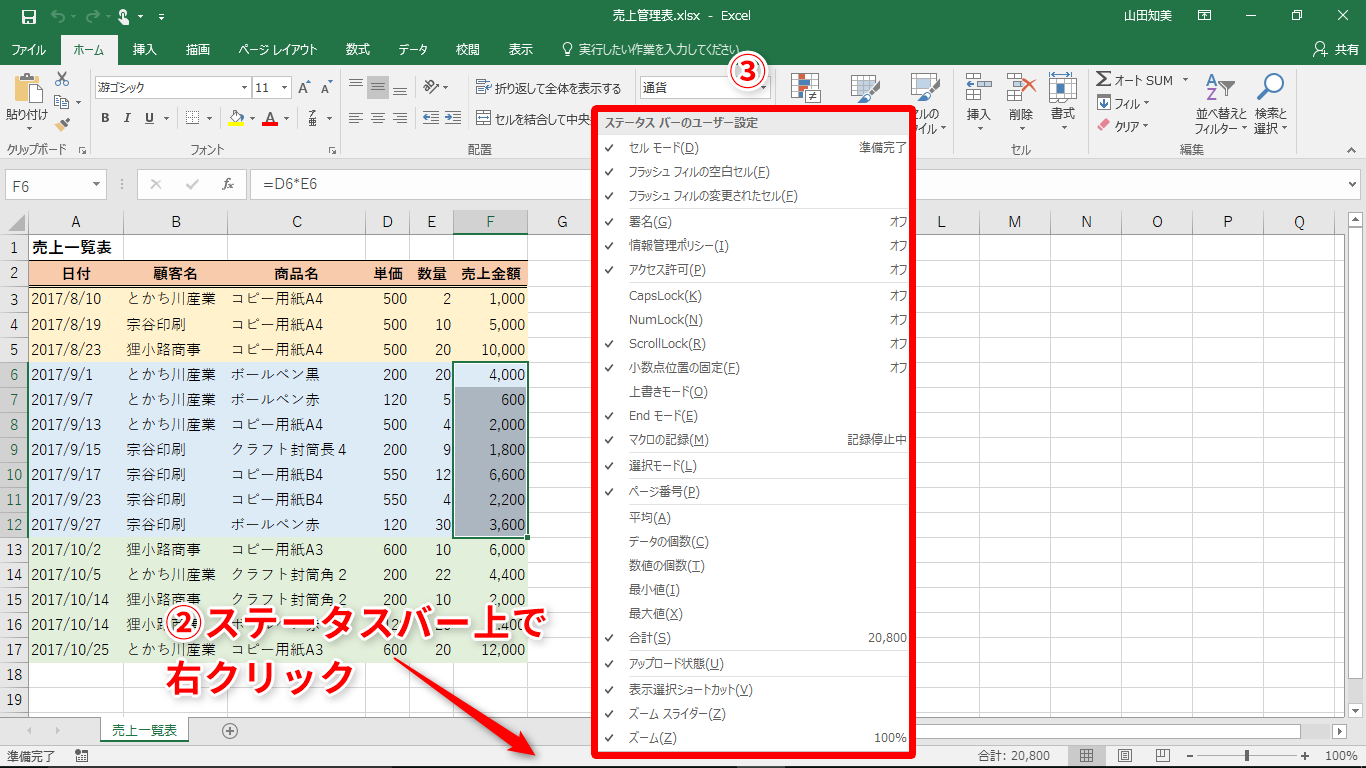This screenshot has width=1366, height=768.
Task: Increase the cell indent
Action: coord(454,118)
